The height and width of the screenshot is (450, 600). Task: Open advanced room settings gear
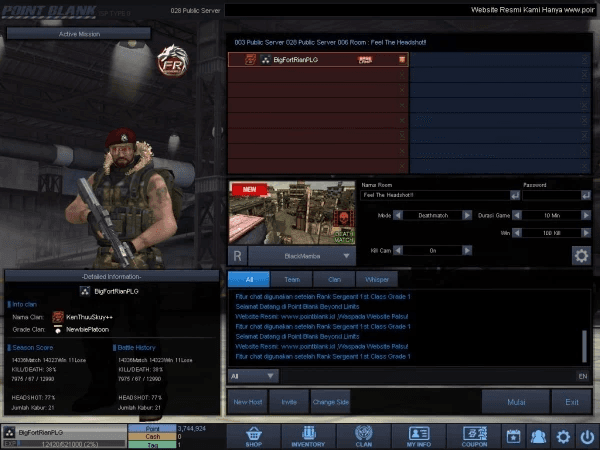[x=581, y=256]
